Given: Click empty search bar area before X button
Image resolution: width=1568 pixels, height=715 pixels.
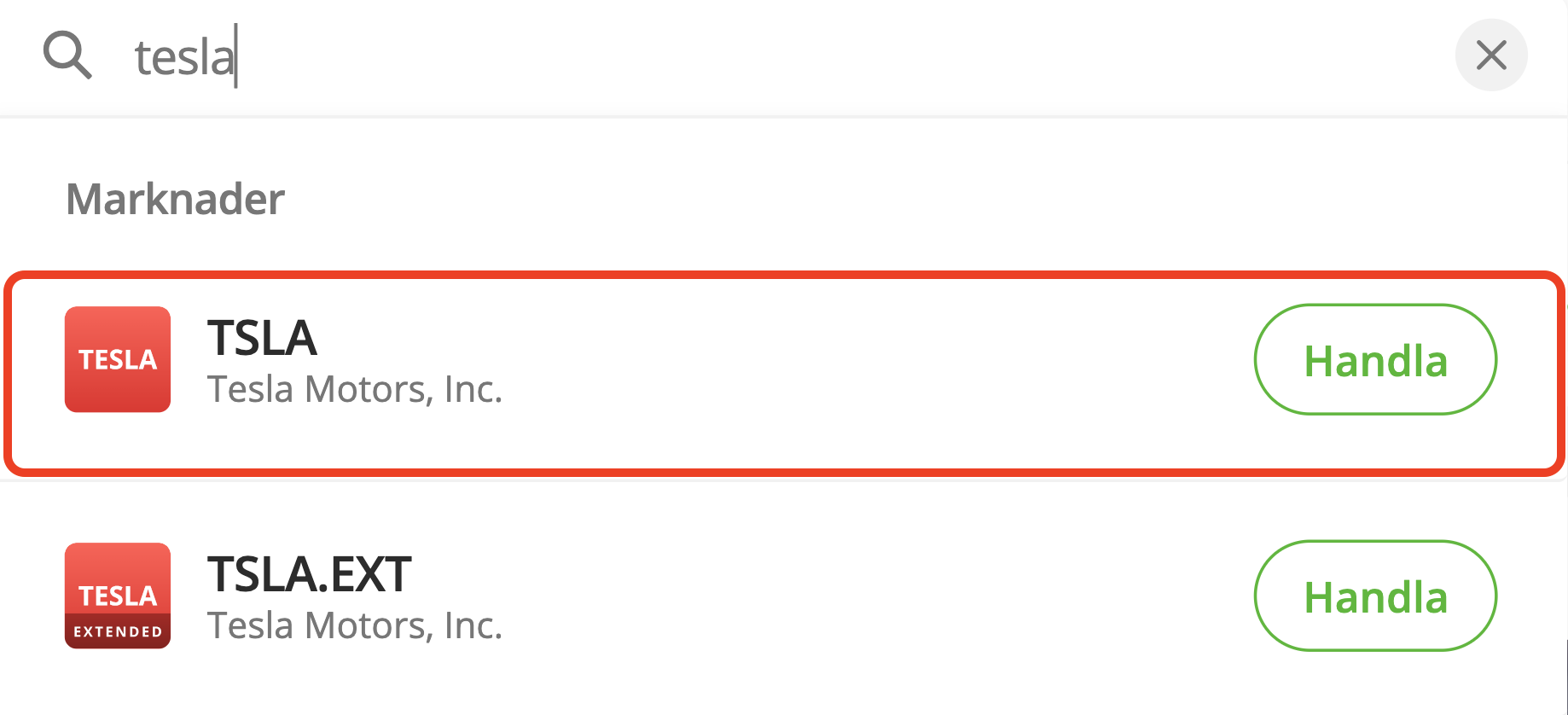Looking at the screenshot, I should tap(1024, 56).
